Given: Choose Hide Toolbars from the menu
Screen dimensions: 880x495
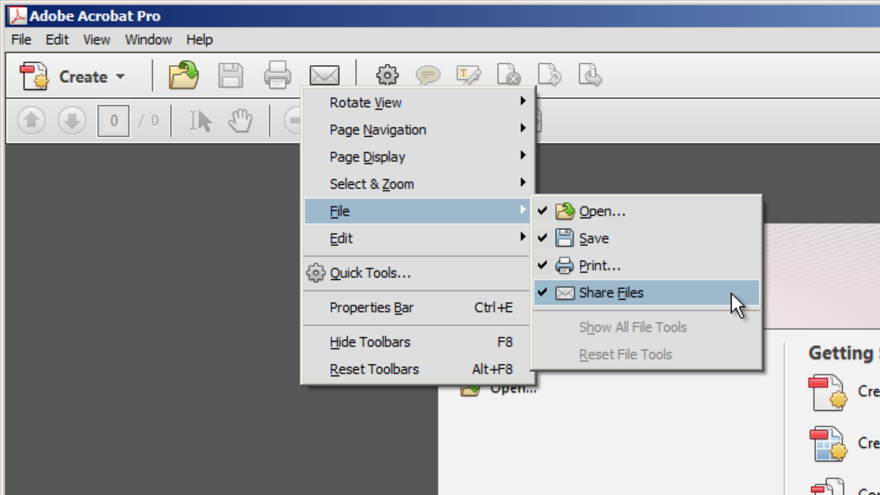Looking at the screenshot, I should [x=418, y=342].
